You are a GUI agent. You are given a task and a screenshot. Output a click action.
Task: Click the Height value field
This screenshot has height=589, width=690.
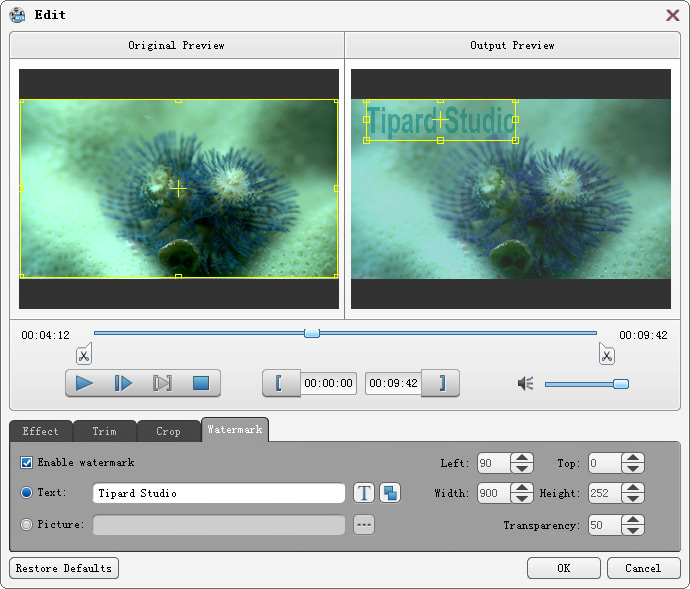coord(605,493)
